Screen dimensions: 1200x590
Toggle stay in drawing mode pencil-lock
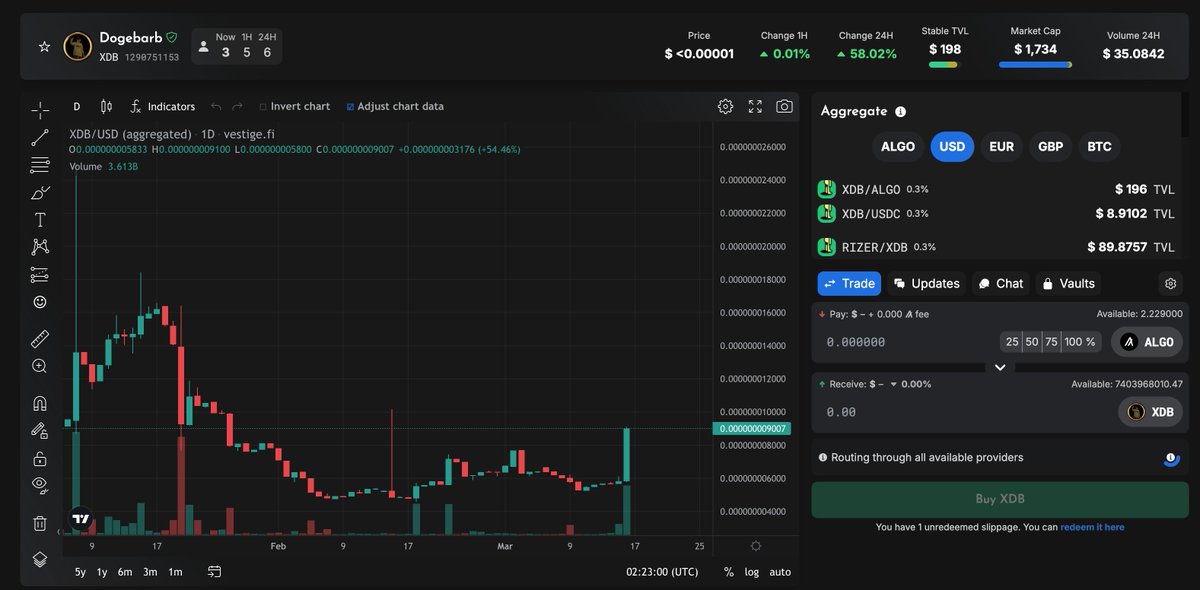(40, 430)
